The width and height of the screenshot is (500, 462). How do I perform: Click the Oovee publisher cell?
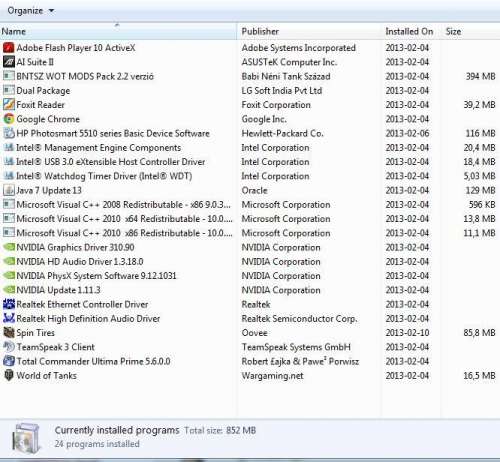255,333
